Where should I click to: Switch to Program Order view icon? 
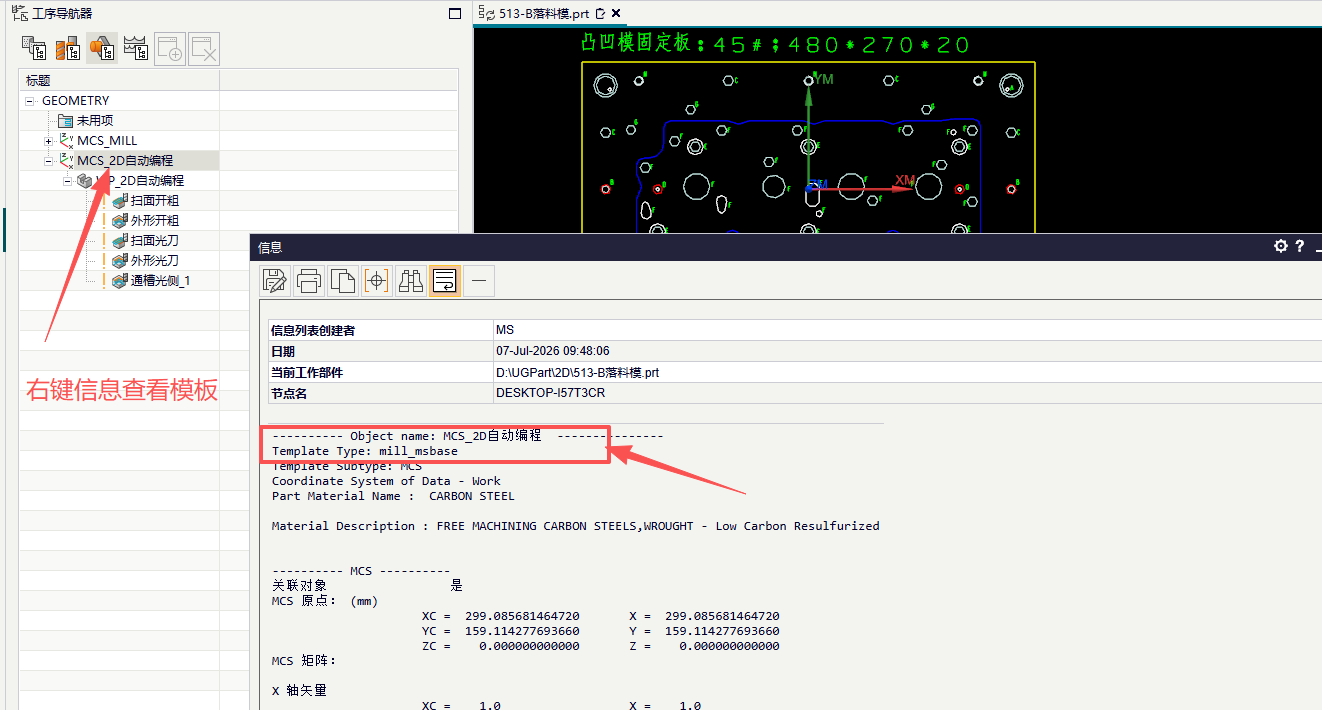point(35,48)
